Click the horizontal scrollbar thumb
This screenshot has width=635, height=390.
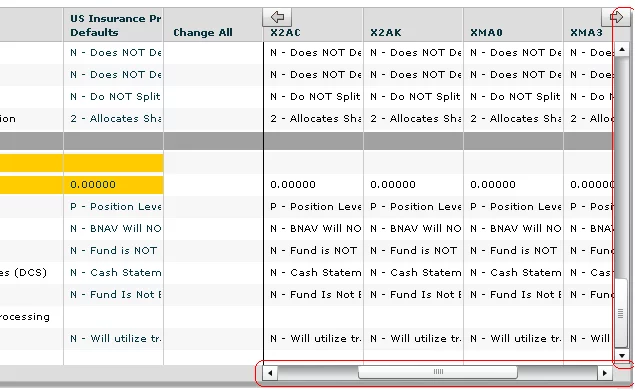tap(438, 372)
